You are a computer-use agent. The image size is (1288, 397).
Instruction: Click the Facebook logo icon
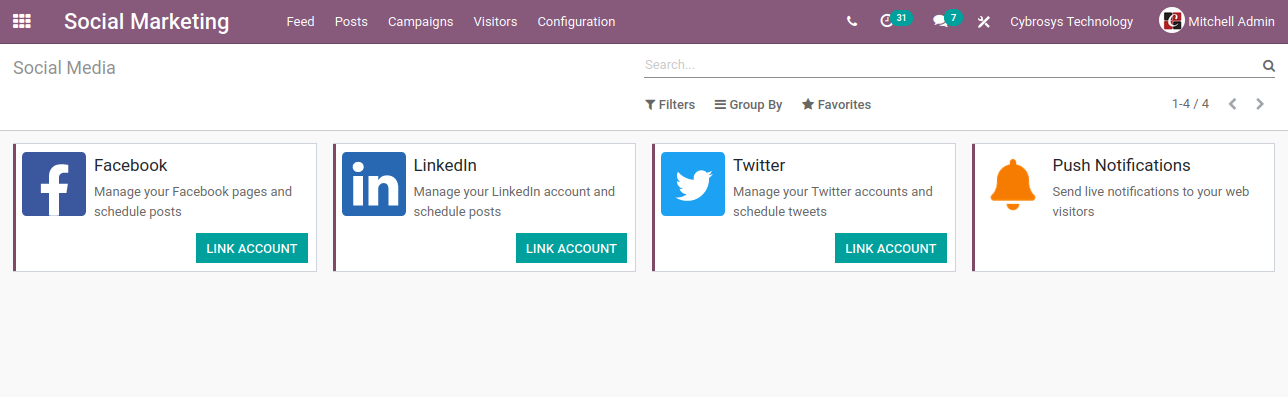(54, 184)
